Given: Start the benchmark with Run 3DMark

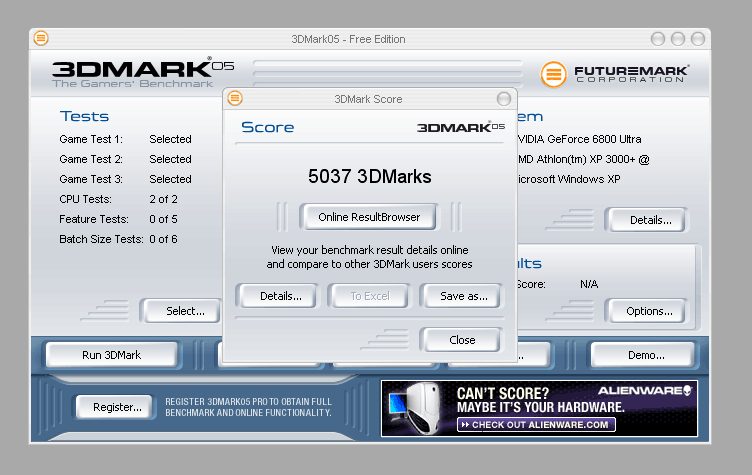Looking at the screenshot, I should (111, 355).
